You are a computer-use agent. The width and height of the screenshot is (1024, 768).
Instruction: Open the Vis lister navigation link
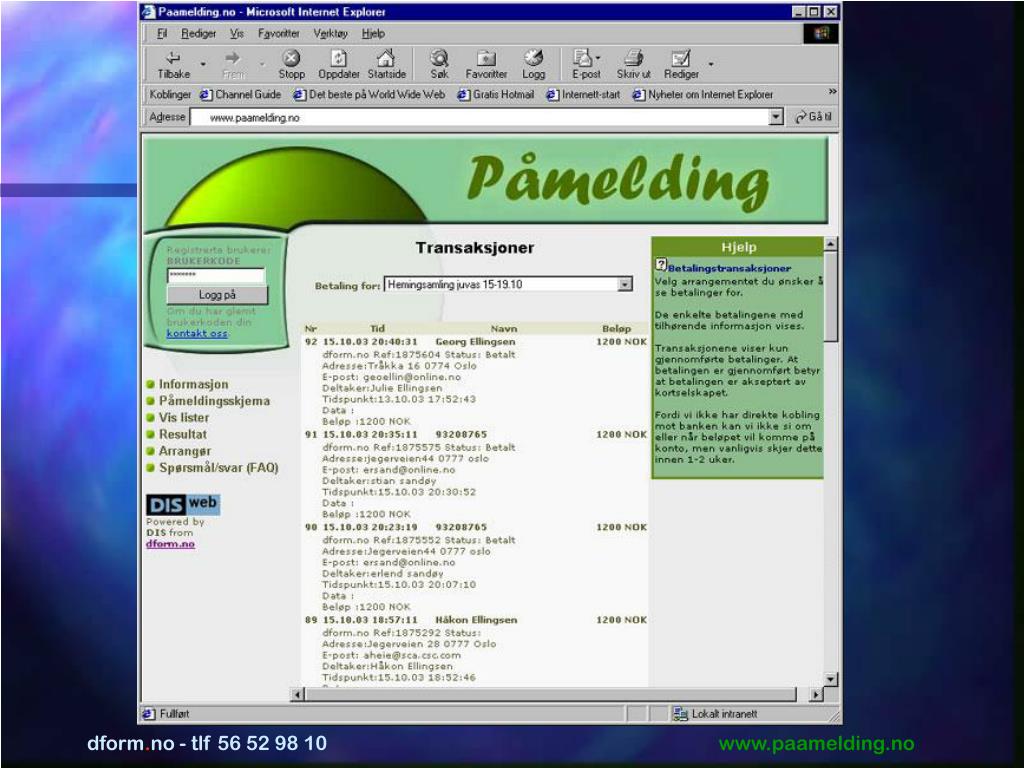click(184, 417)
